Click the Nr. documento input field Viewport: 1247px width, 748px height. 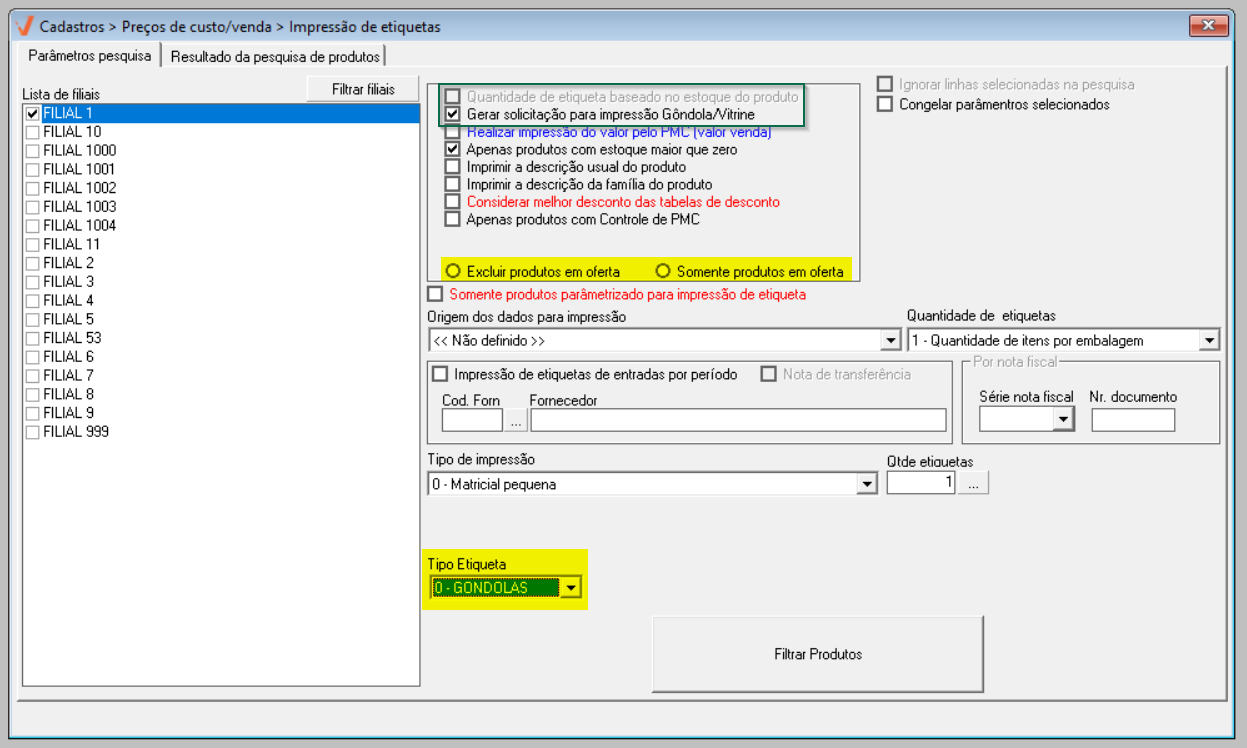pos(1133,421)
